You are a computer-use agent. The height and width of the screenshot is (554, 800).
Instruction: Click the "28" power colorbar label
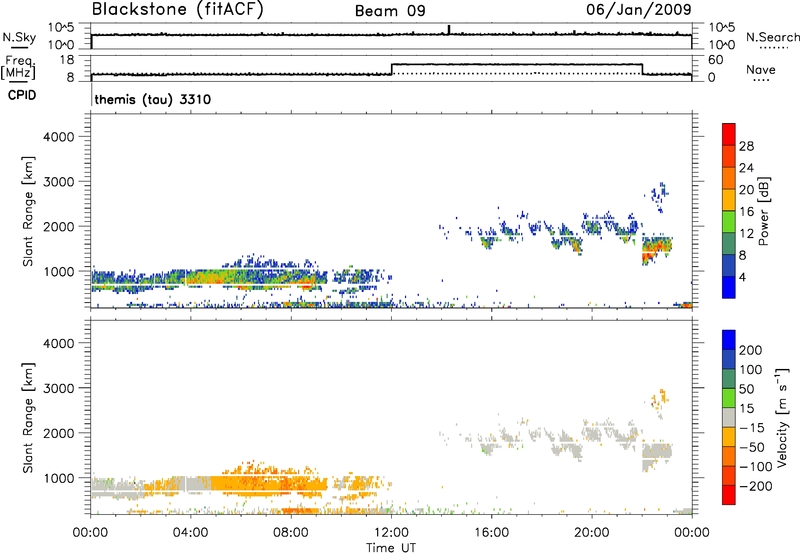(x=746, y=146)
